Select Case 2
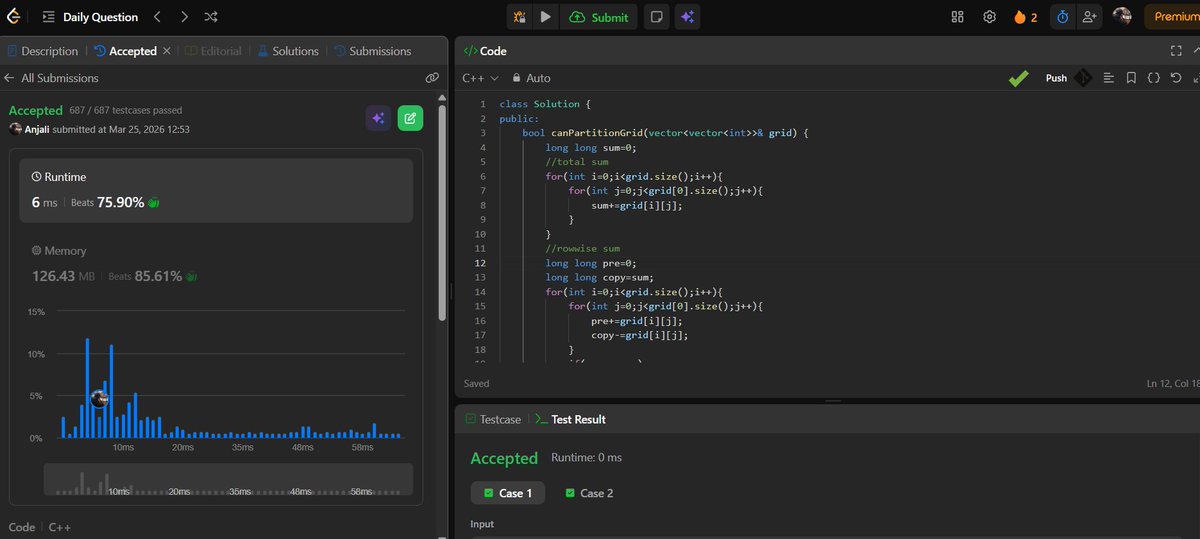1200x539 pixels. (x=589, y=493)
